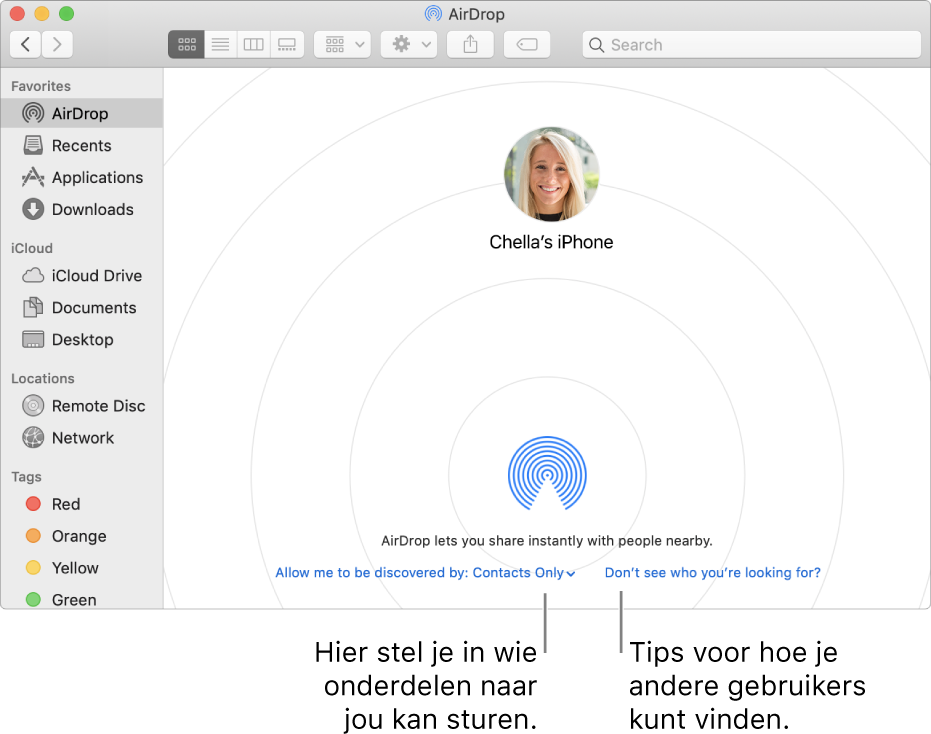
Task: Select the Remote Disc sidebar label
Action: click(99, 406)
